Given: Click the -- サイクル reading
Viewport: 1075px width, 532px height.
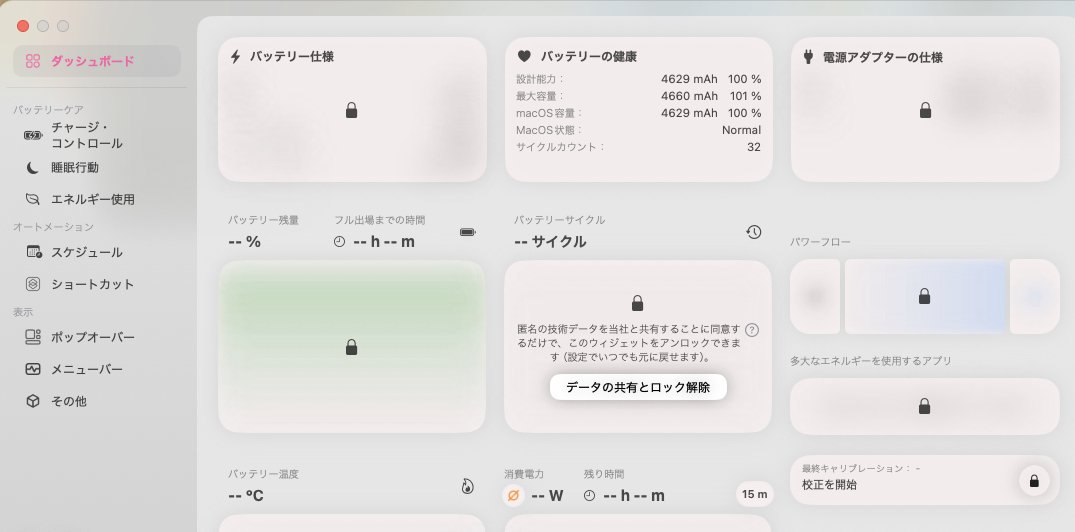Looking at the screenshot, I should pos(550,241).
